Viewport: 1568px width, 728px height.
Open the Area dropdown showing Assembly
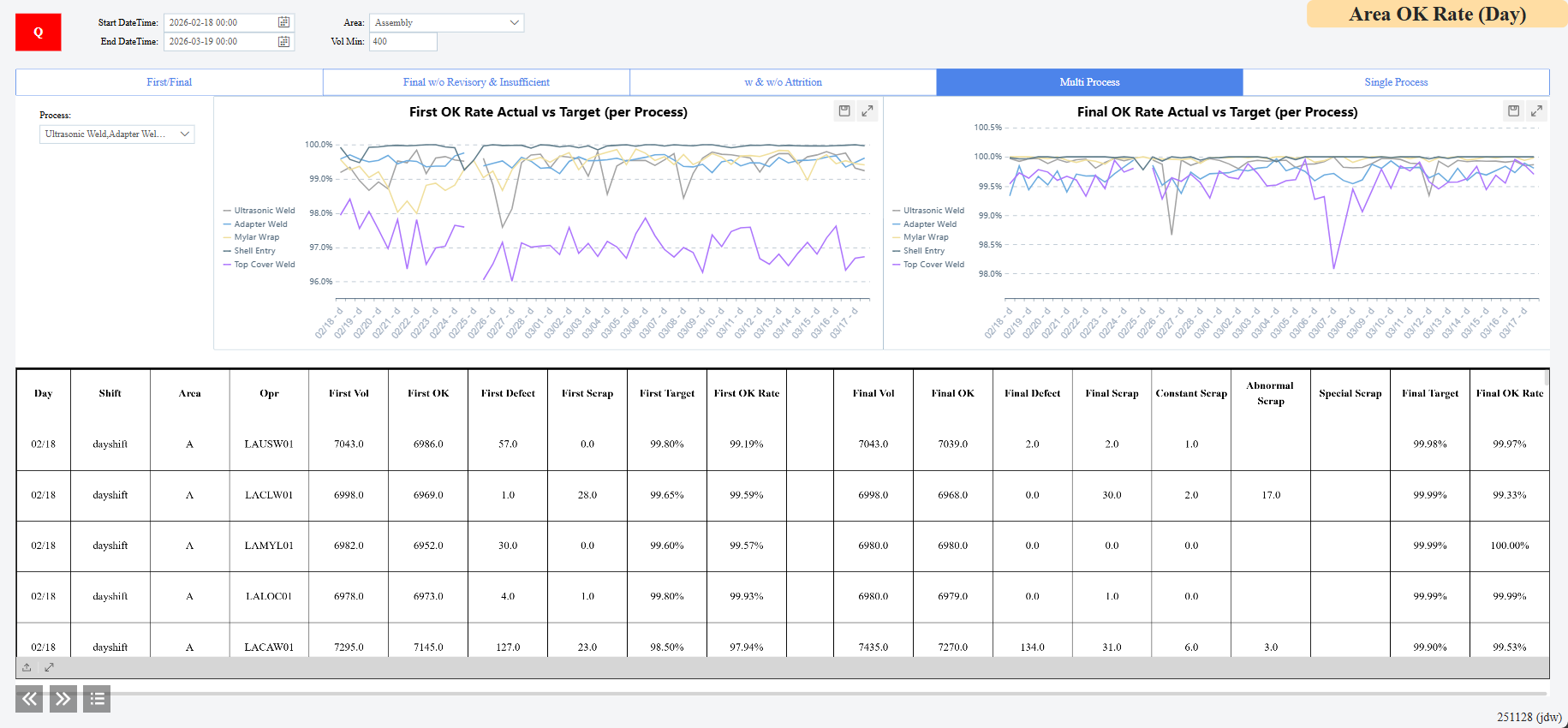point(446,22)
